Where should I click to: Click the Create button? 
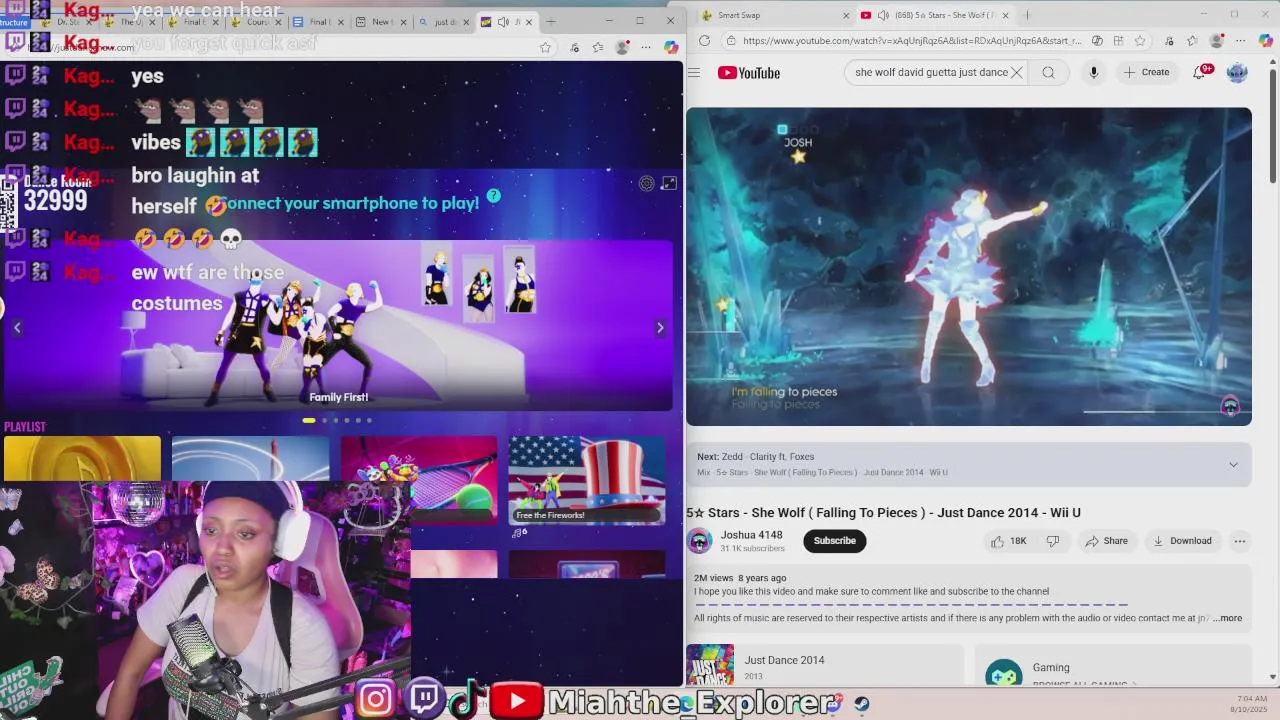pyautogui.click(x=1146, y=72)
